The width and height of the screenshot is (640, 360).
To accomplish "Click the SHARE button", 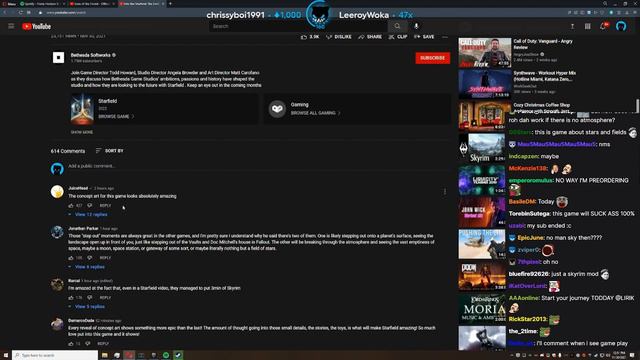I will [370, 37].
